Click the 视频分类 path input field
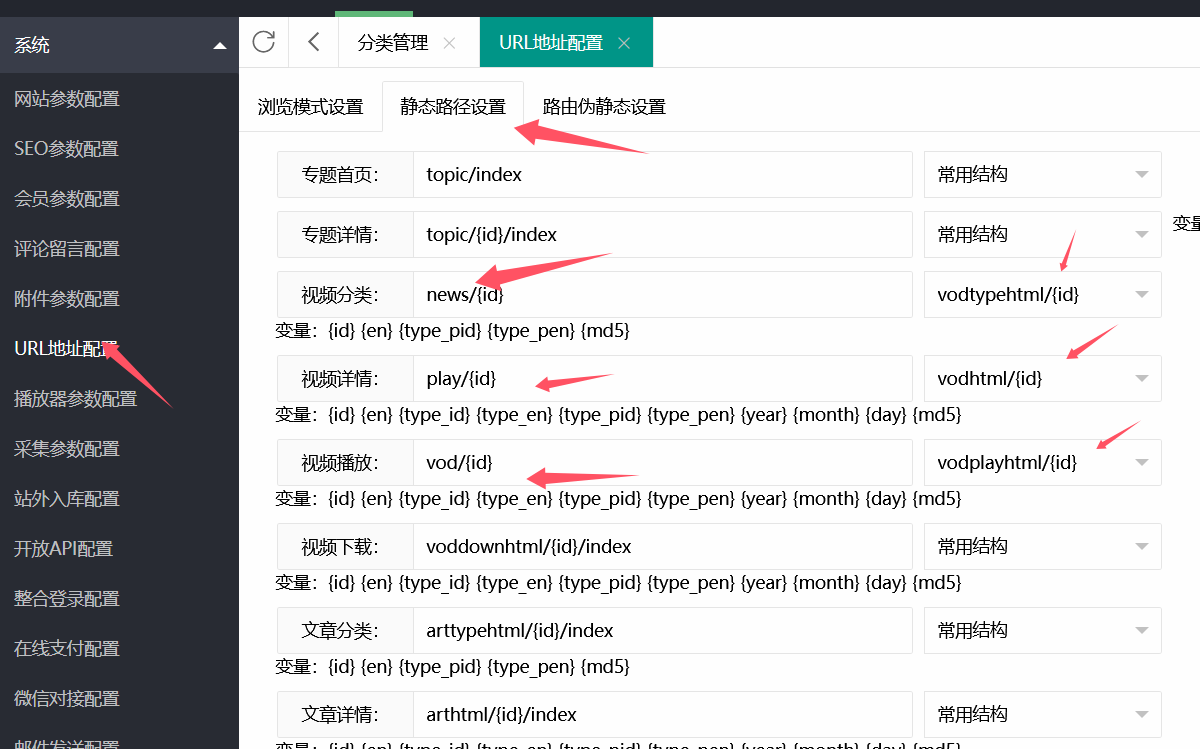This screenshot has height=749, width=1200. [662, 295]
